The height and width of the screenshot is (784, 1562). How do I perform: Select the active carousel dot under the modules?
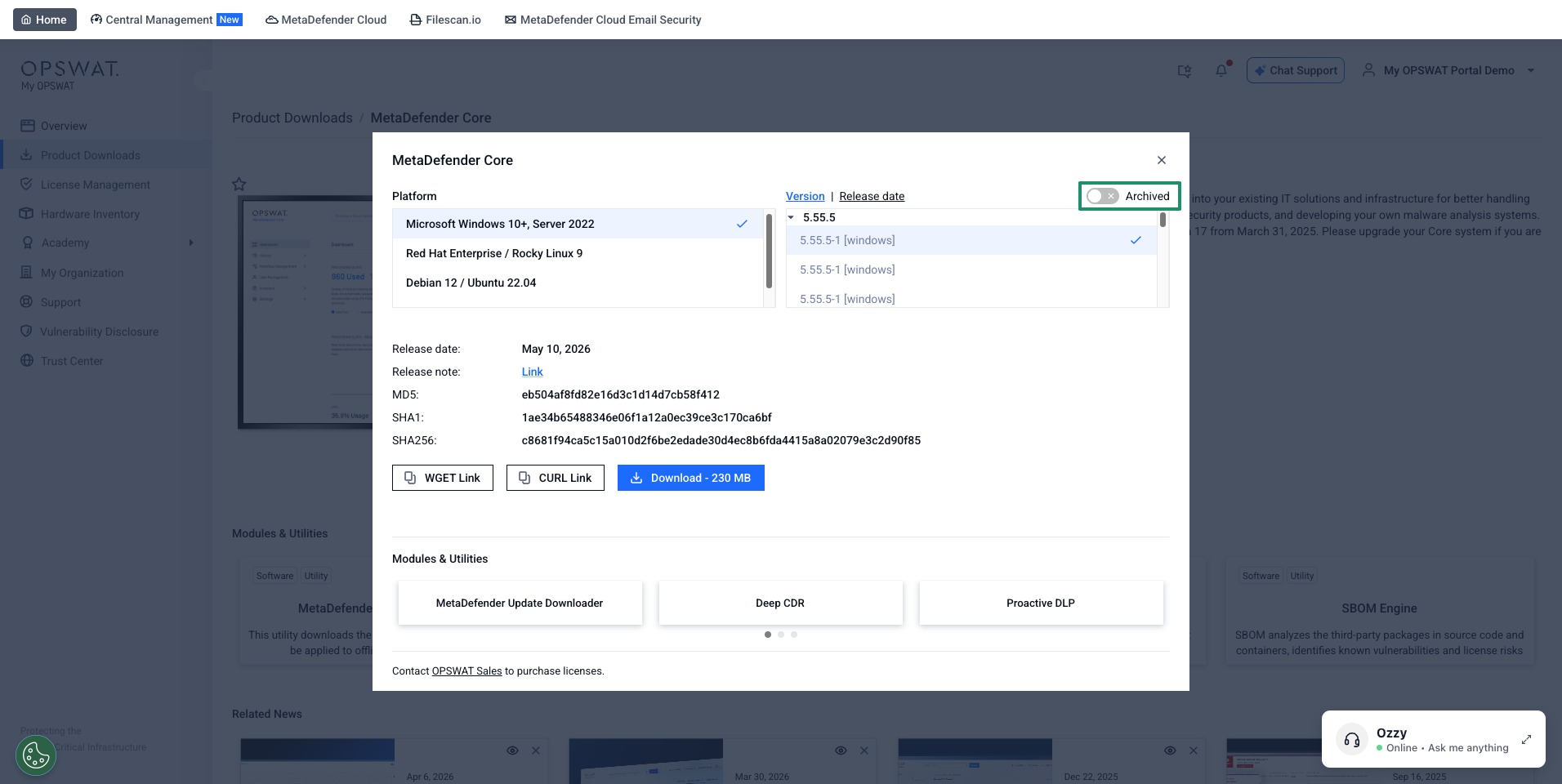tap(768, 635)
